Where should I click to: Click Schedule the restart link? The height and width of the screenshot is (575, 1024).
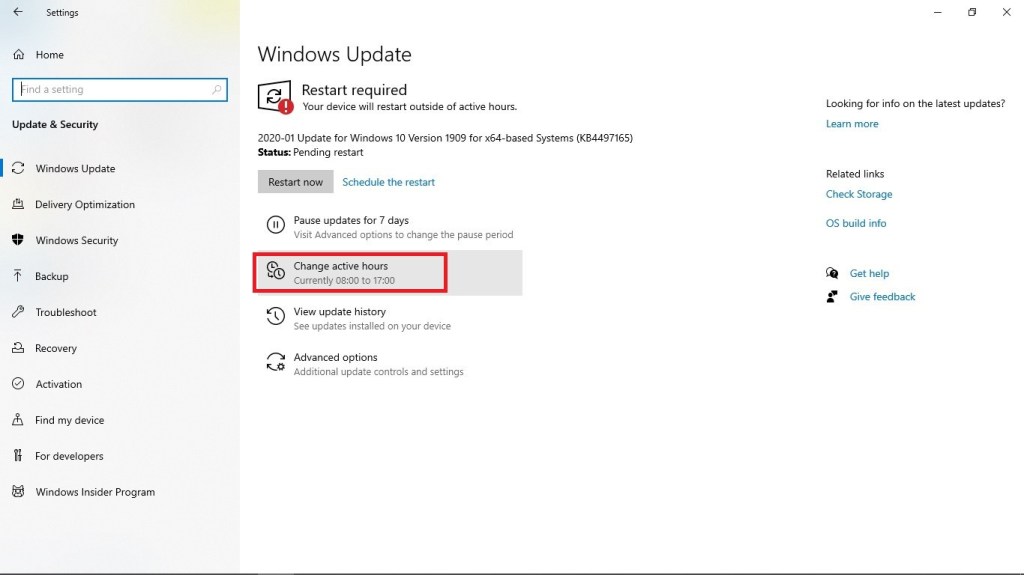(x=388, y=182)
